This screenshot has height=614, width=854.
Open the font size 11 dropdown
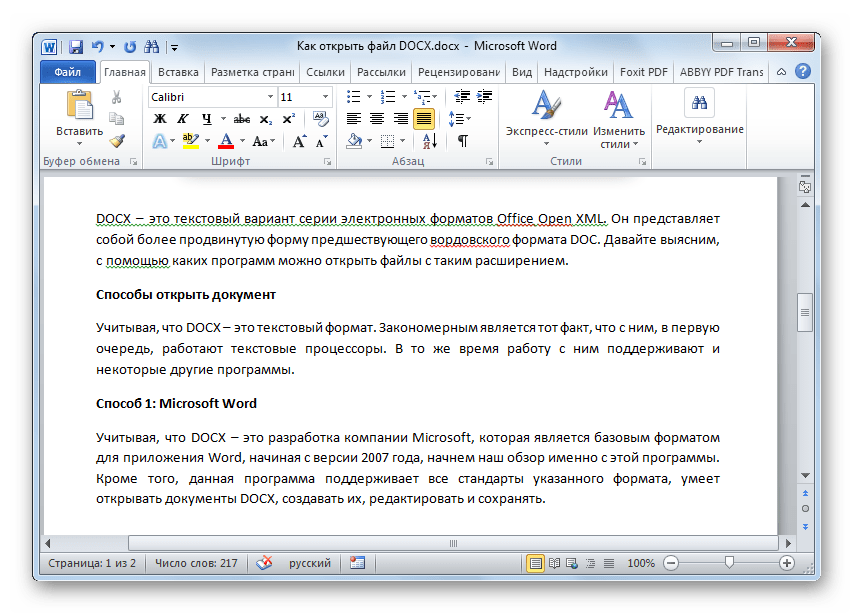(325, 97)
